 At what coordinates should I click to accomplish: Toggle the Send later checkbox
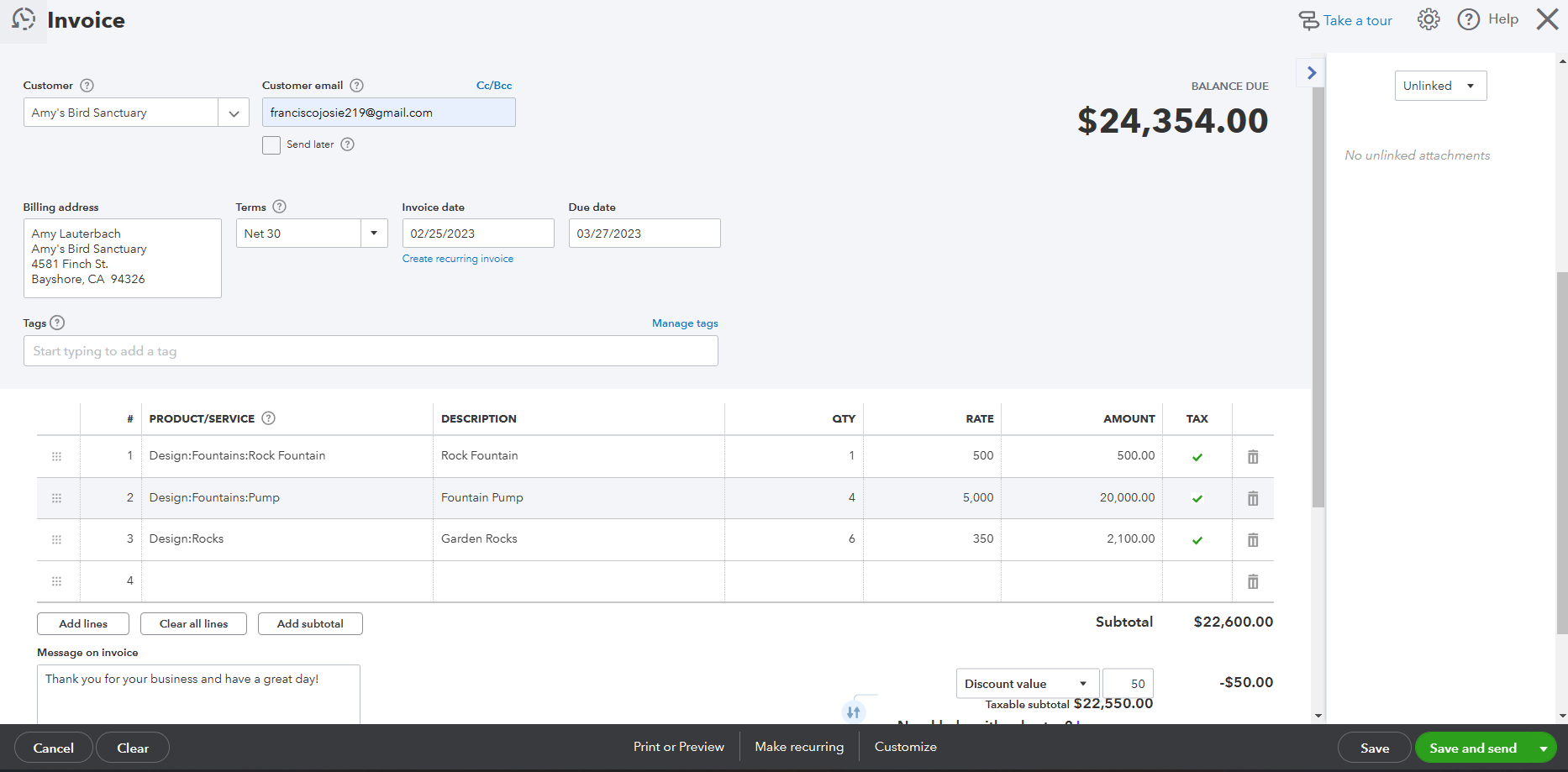tap(271, 145)
